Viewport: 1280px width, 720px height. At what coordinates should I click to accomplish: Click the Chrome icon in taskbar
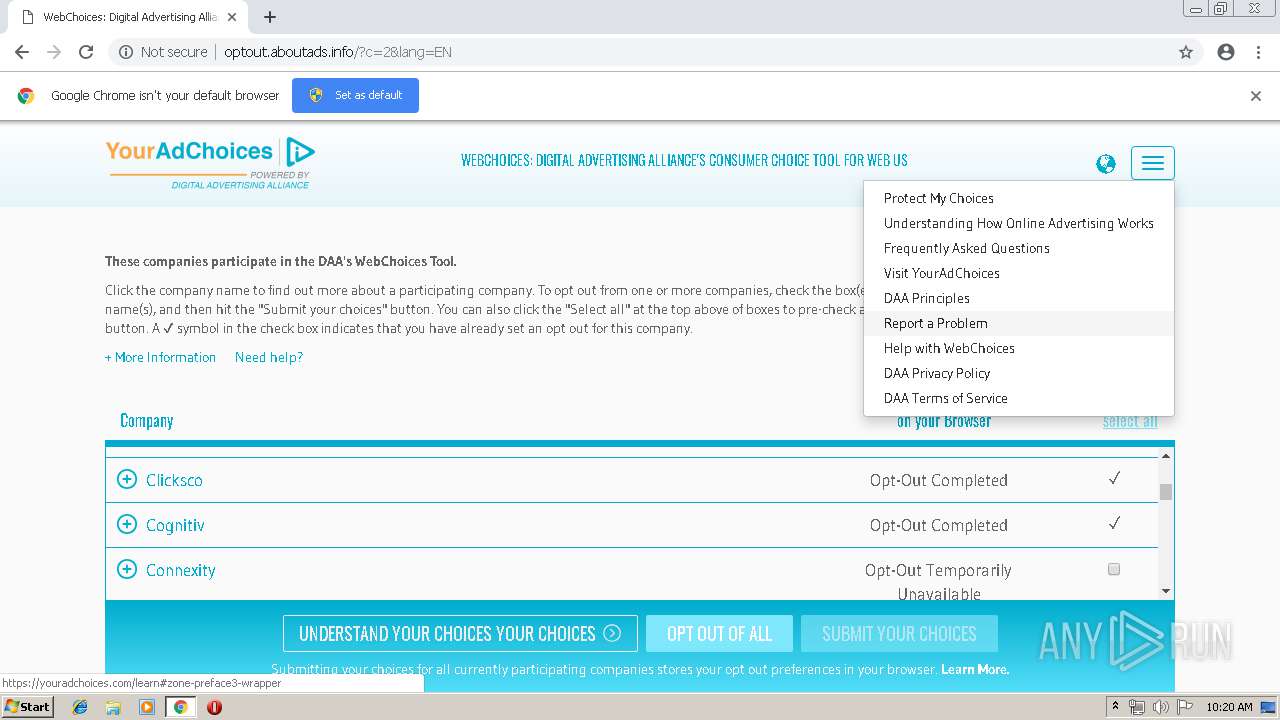[x=180, y=707]
